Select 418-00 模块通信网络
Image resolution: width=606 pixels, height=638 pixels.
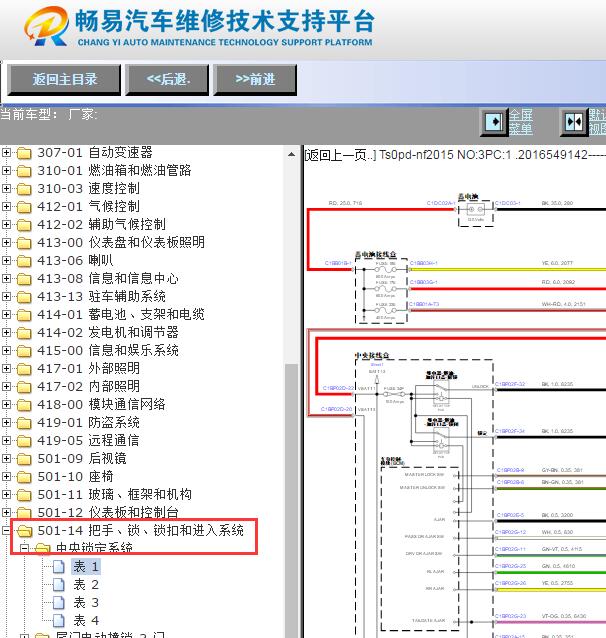[101, 404]
